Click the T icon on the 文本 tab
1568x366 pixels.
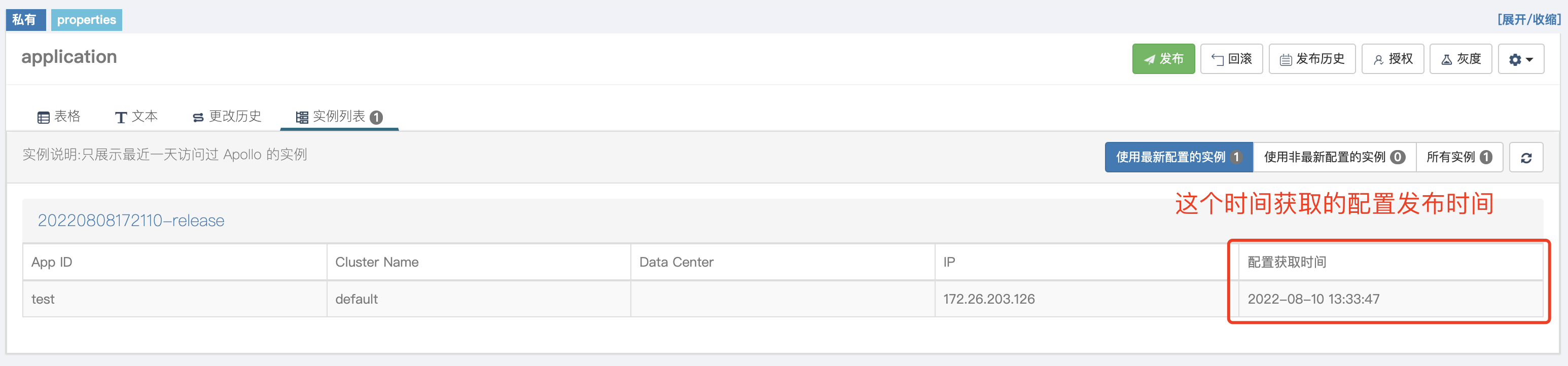[x=121, y=116]
